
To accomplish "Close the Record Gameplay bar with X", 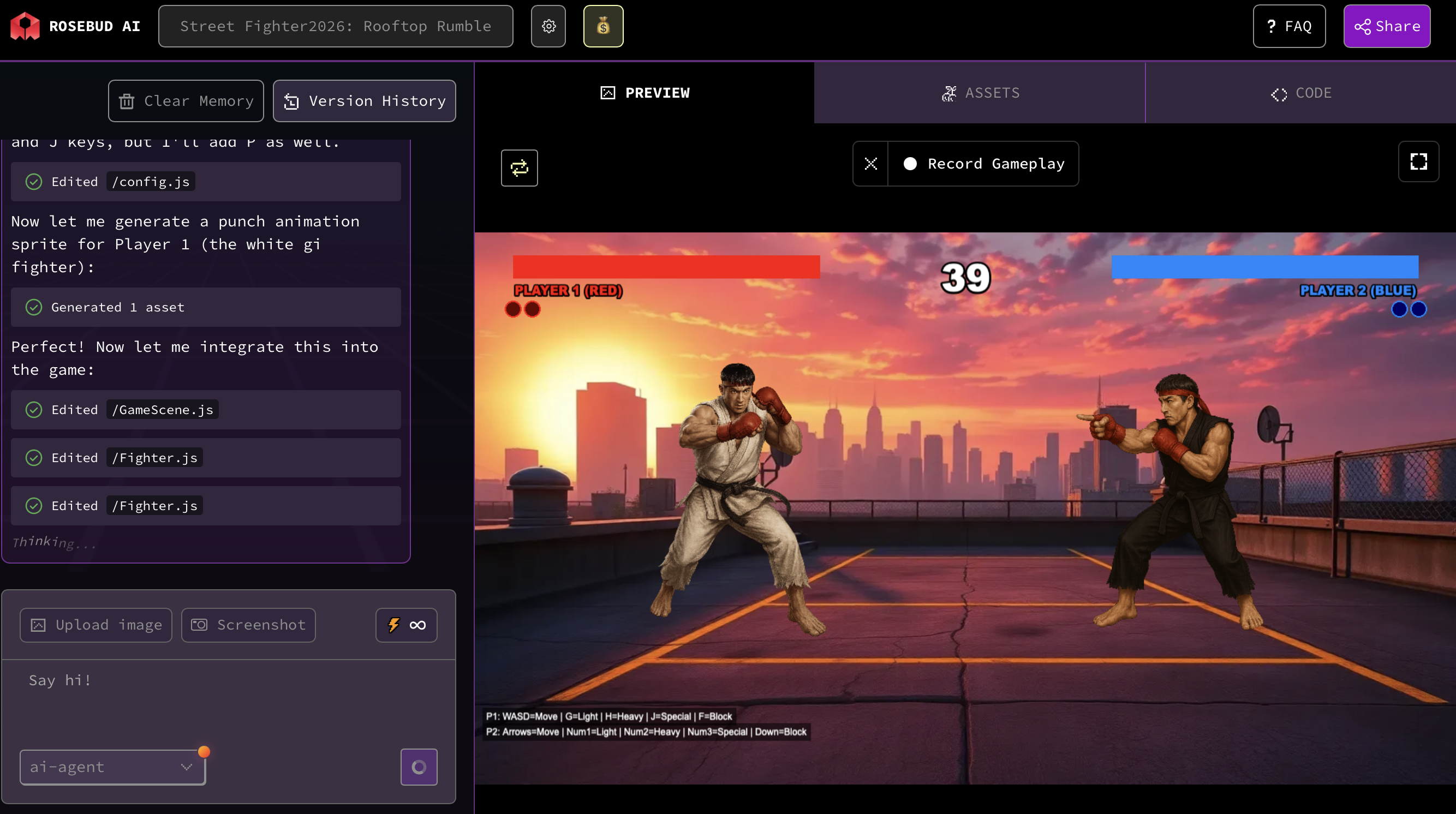I will [x=870, y=163].
